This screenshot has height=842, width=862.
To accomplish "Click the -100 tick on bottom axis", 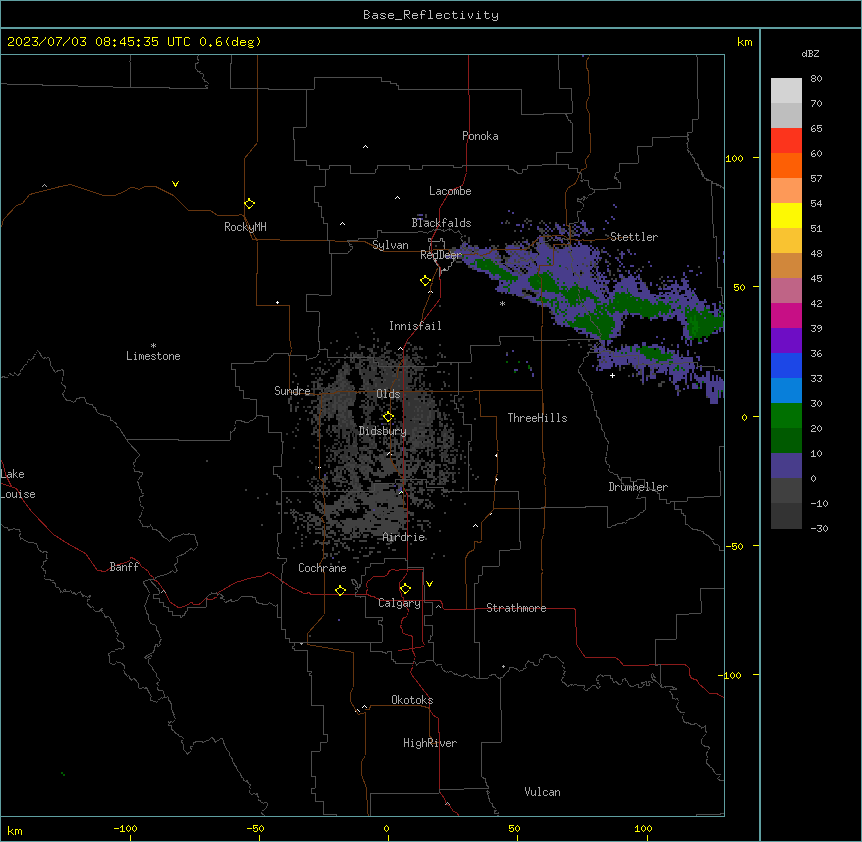I will pyautogui.click(x=125, y=828).
